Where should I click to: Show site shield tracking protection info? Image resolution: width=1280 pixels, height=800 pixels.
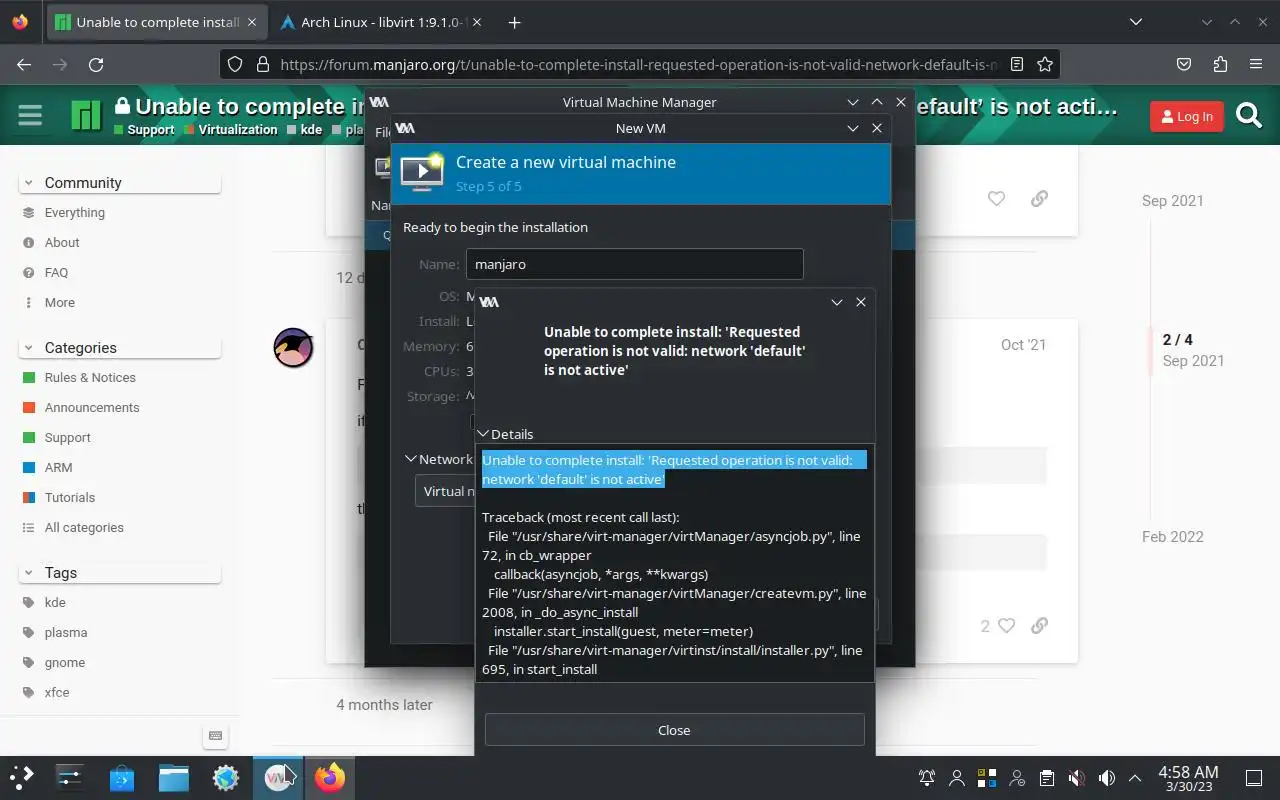235,64
